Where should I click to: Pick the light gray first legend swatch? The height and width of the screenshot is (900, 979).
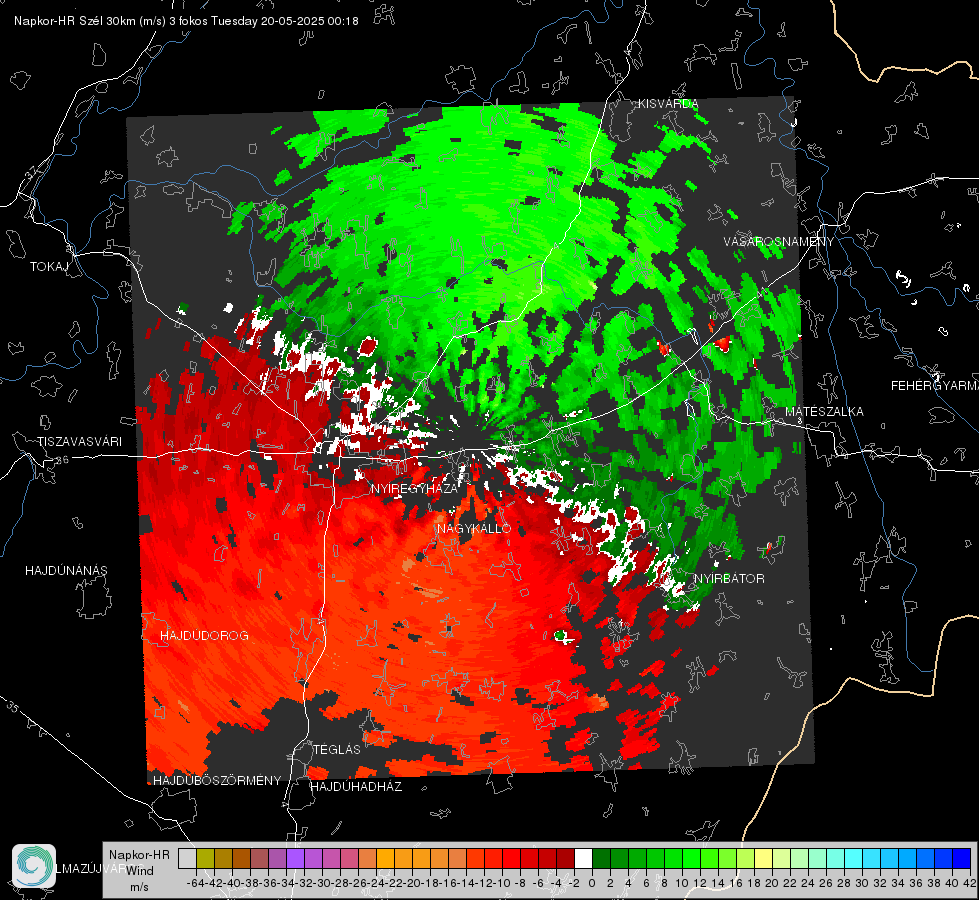coord(187,859)
